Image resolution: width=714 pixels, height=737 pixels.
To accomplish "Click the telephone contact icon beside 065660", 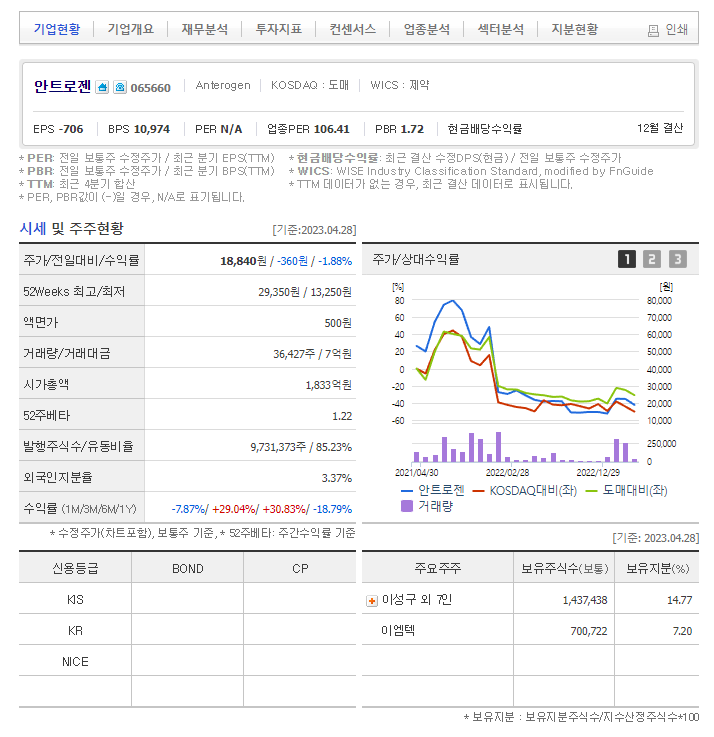I will coord(120,87).
